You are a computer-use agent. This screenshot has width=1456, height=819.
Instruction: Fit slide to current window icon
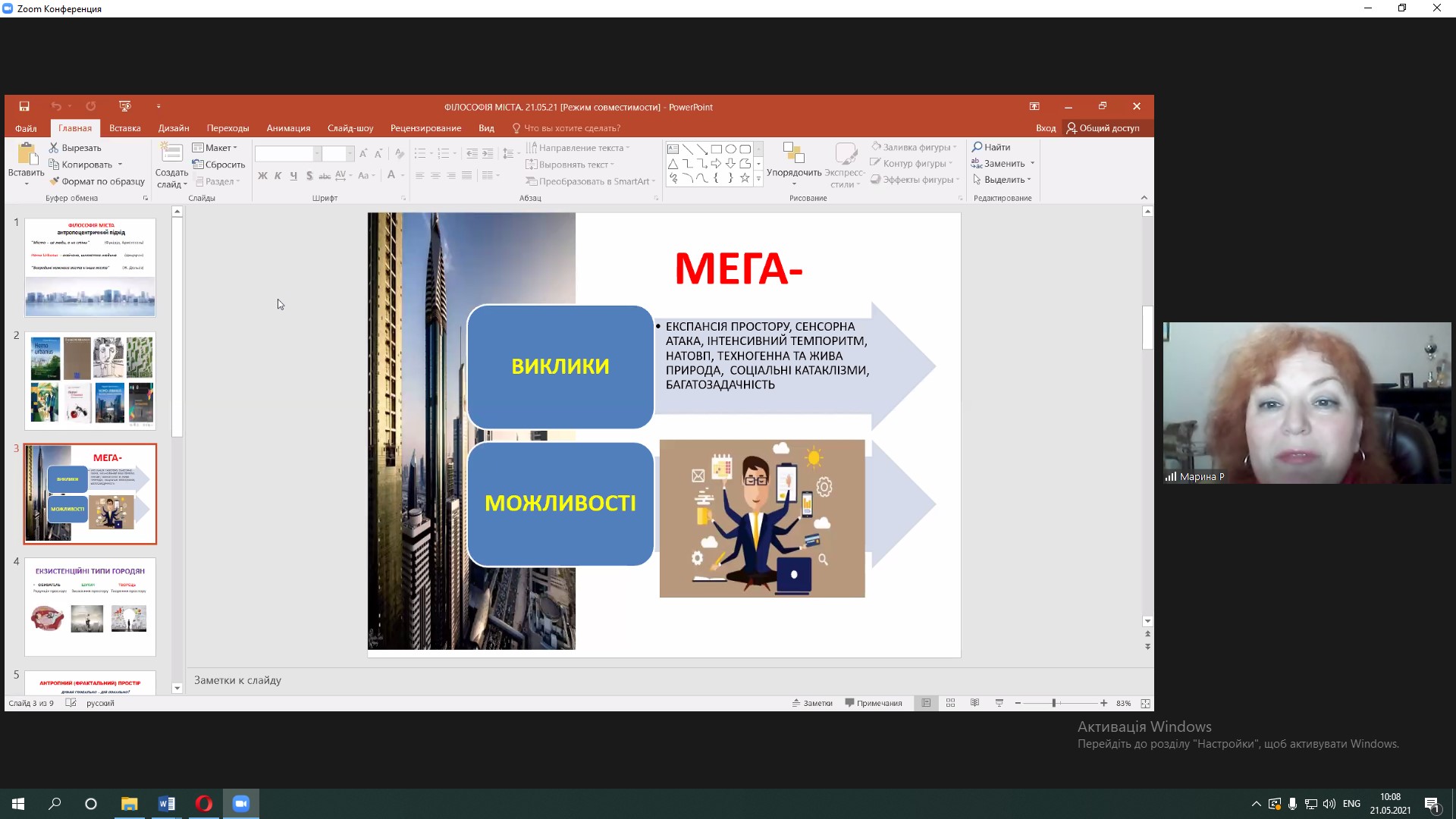tap(1145, 703)
